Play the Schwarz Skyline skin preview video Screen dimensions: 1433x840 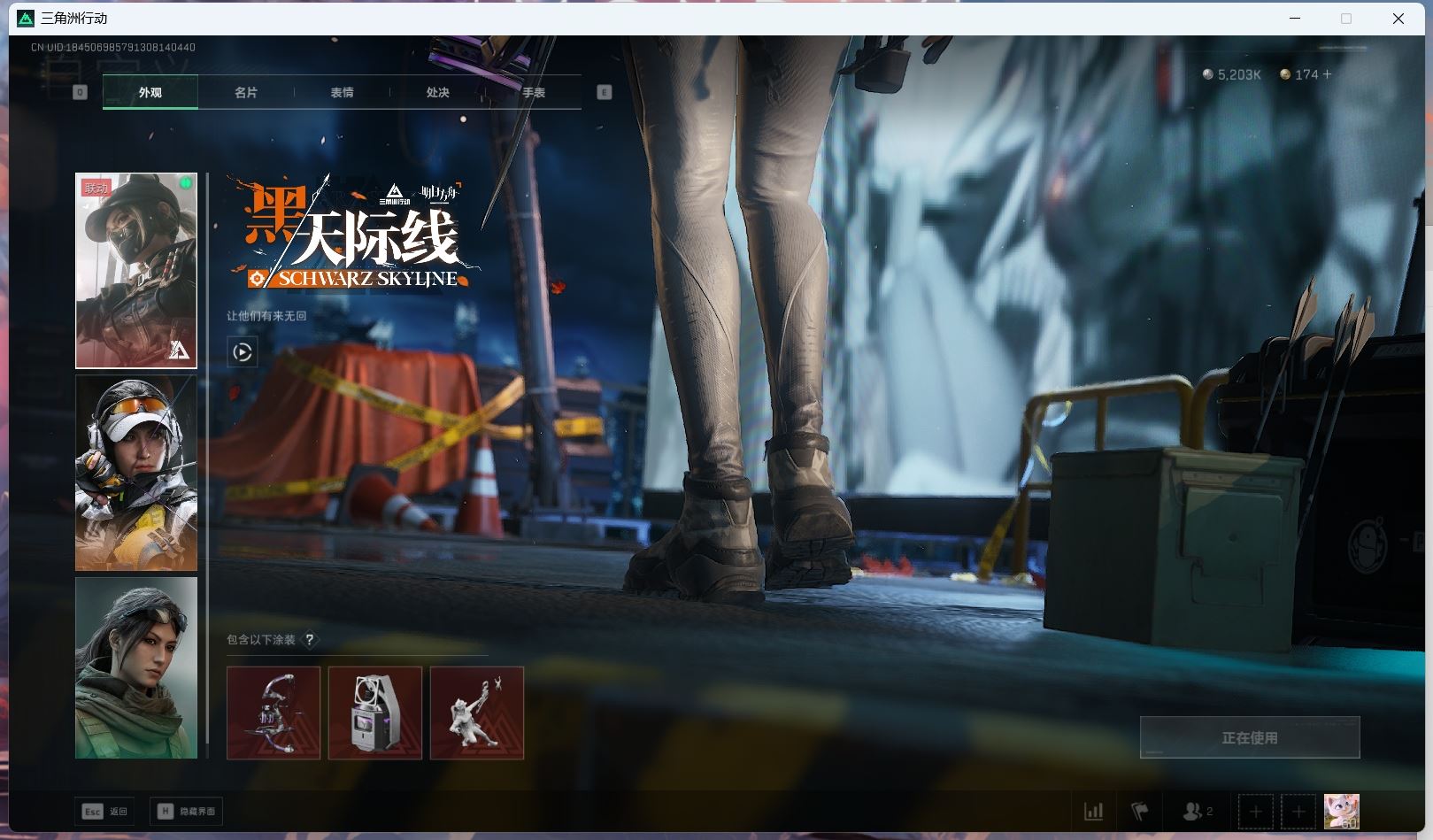click(x=242, y=352)
